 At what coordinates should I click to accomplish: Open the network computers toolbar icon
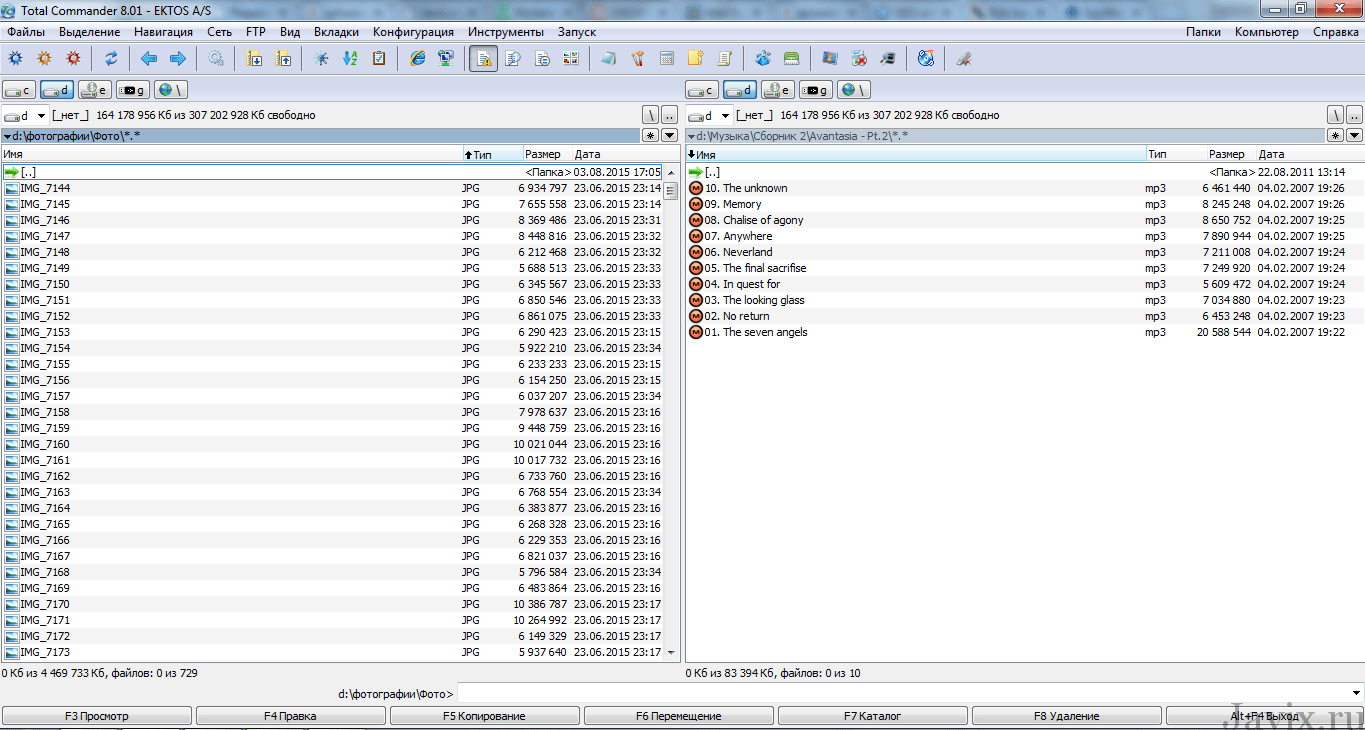click(447, 58)
